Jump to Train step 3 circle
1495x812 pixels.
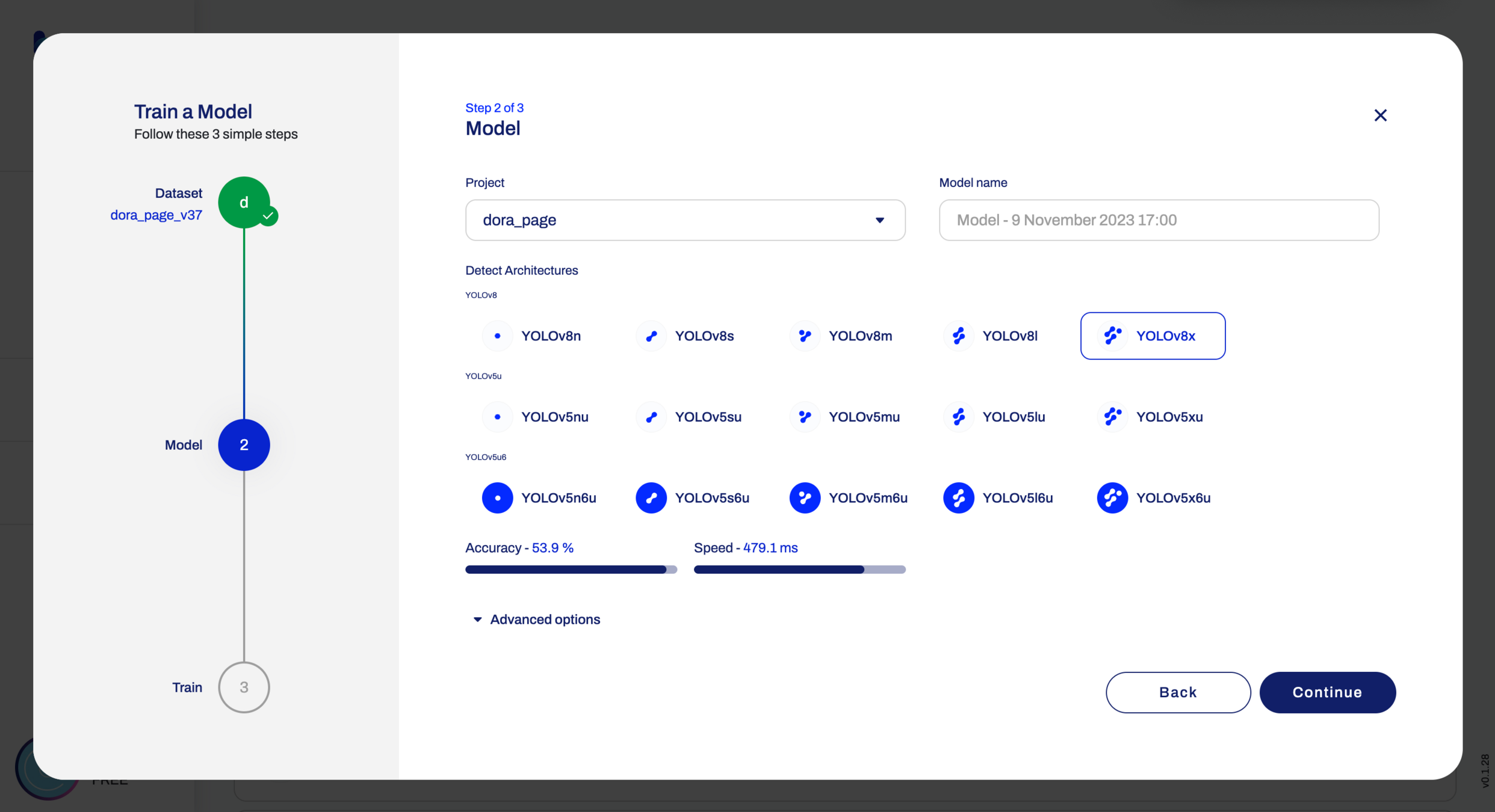(244, 687)
